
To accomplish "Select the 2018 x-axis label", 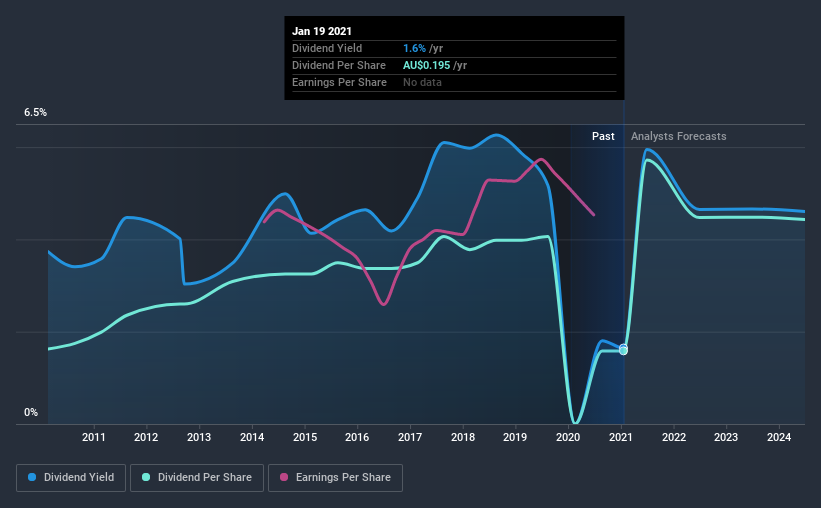I will pos(463,437).
